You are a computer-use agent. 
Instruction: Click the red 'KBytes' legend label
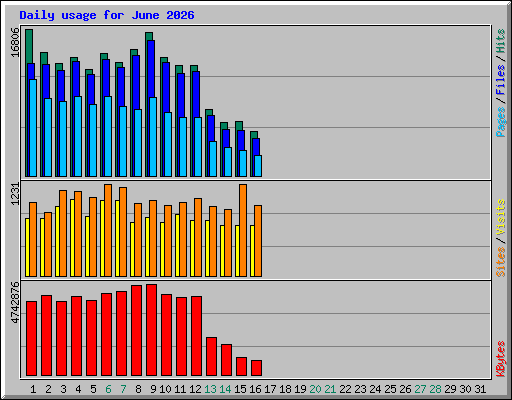pos(501,359)
